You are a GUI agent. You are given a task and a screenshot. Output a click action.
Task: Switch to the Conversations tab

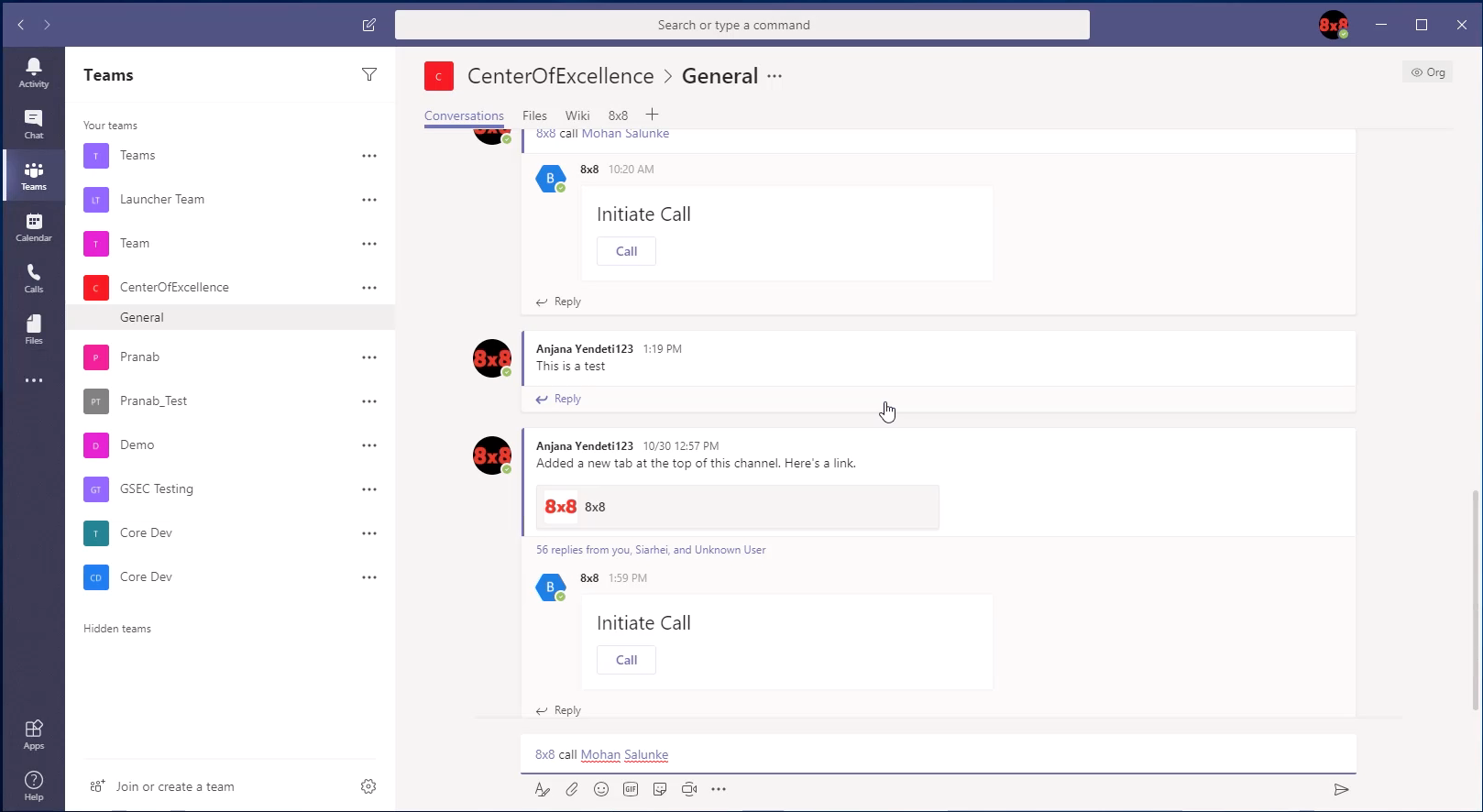464,115
